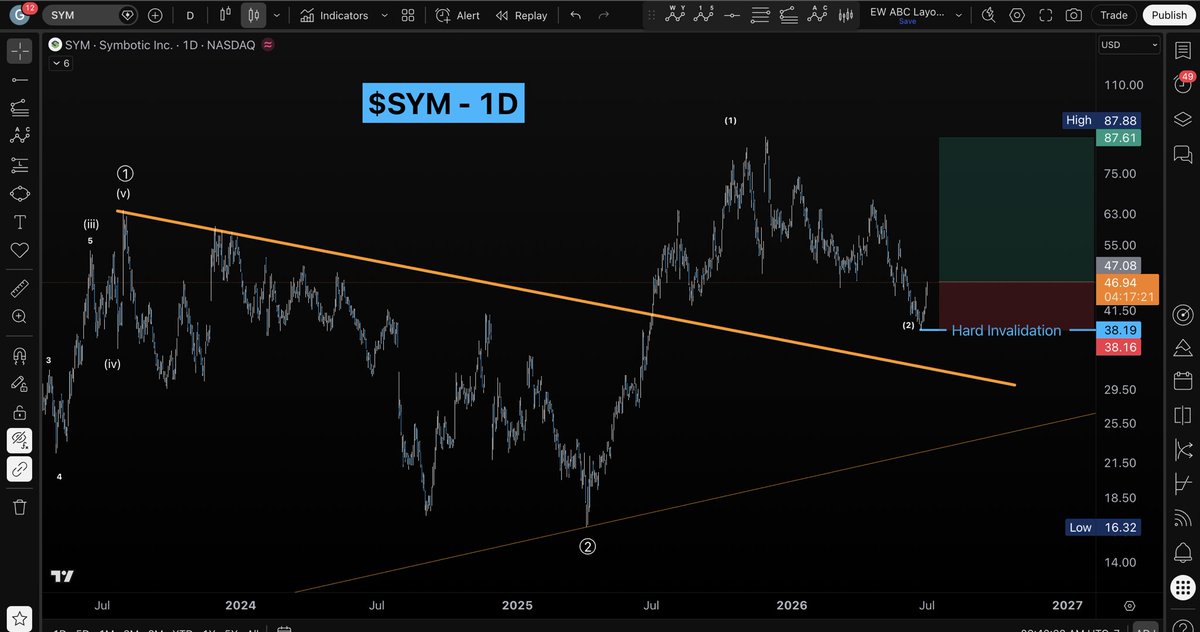Click the Publish button
Screen dimensions: 1200x632
click(1169, 15)
